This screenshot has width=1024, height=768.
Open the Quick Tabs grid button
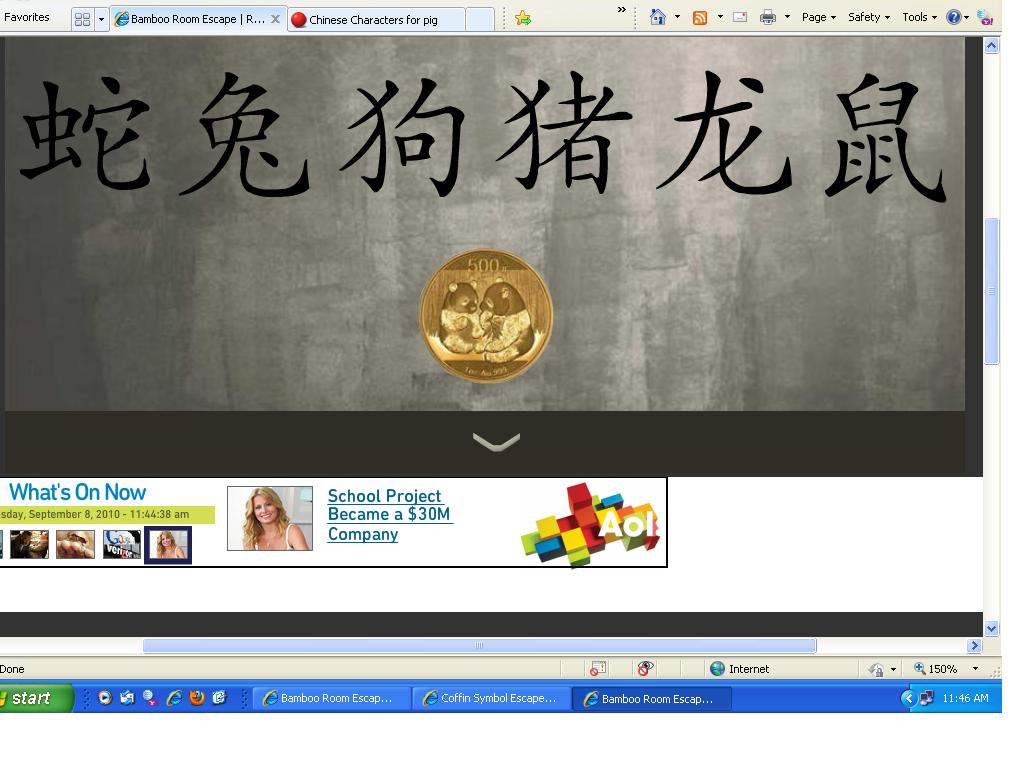tap(83, 19)
